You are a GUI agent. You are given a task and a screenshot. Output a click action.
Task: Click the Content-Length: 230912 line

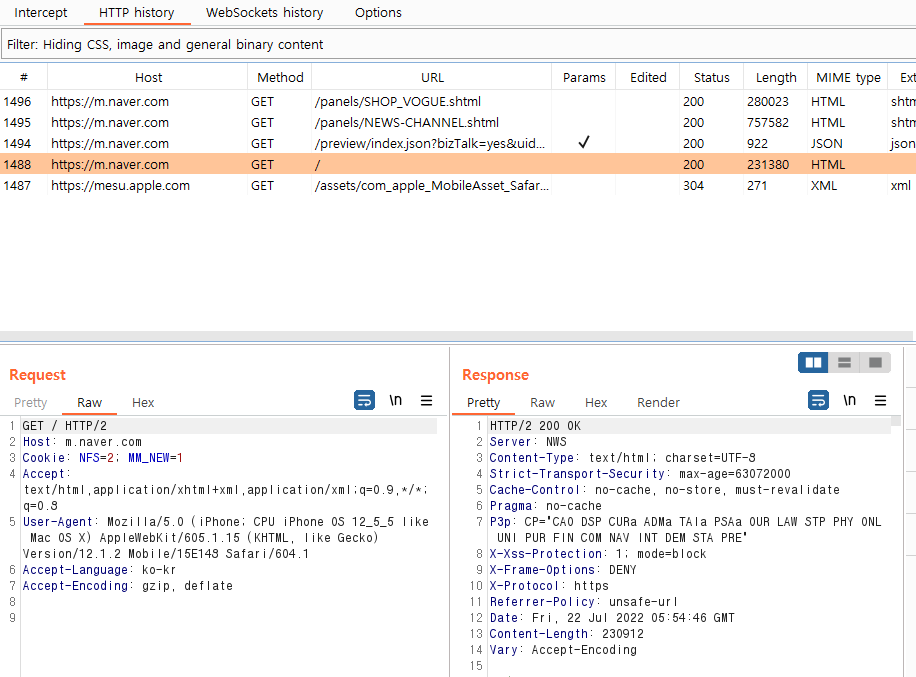coord(567,634)
